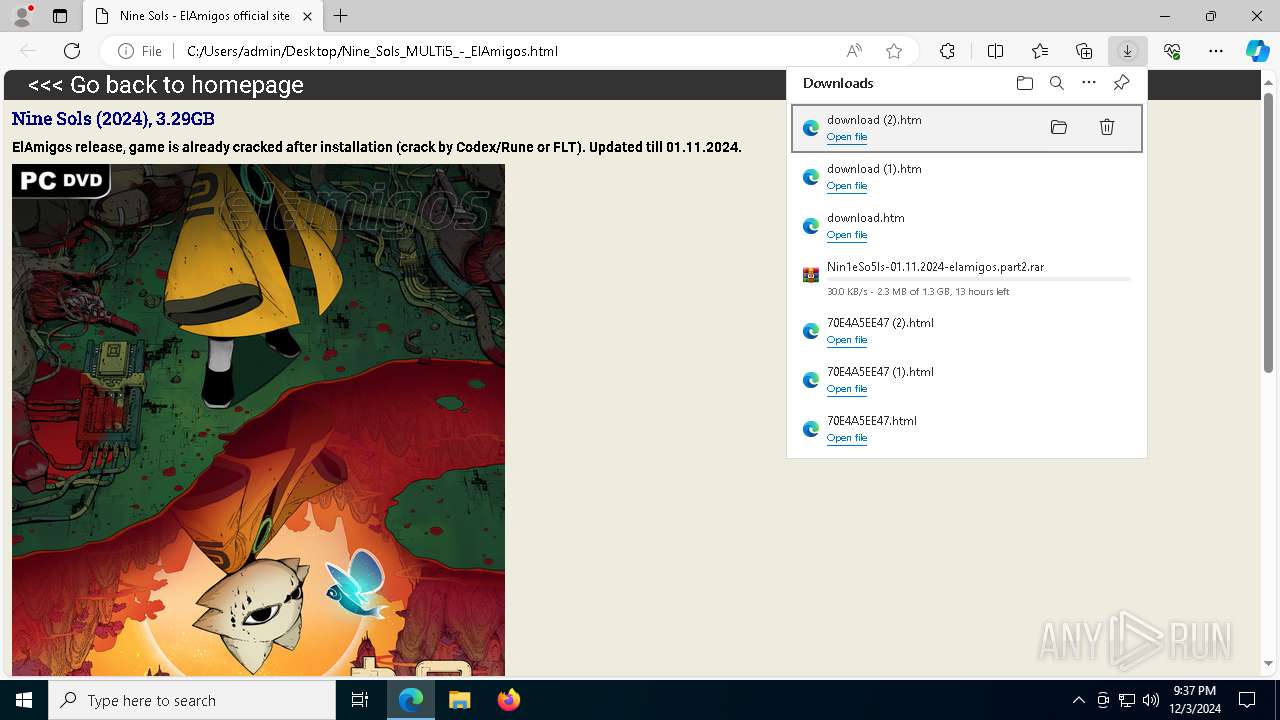Viewport: 1280px width, 720px height.
Task: Go back to previous page arrow
Action: (x=28, y=51)
